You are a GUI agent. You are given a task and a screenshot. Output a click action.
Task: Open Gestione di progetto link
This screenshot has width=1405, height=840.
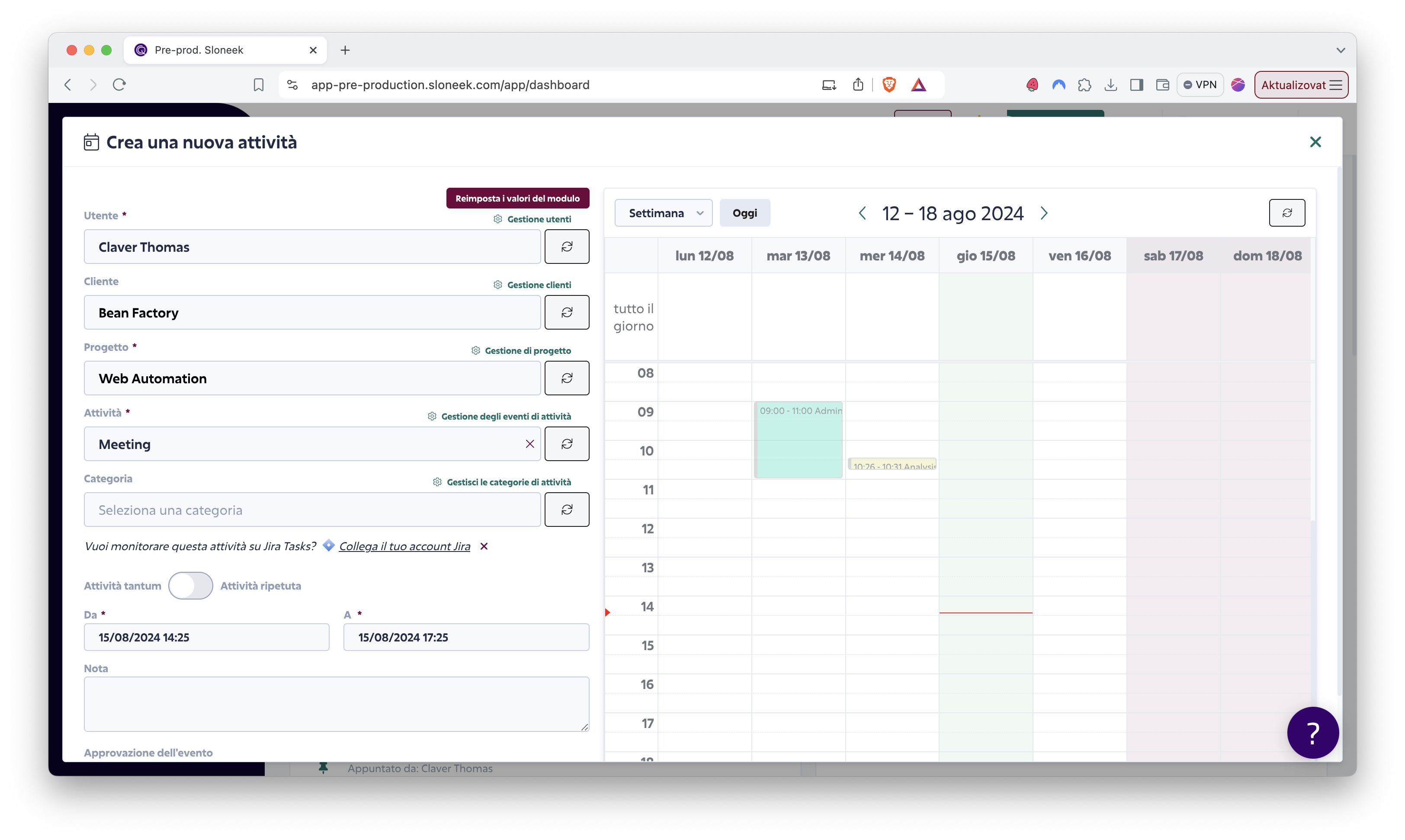pyautogui.click(x=521, y=350)
